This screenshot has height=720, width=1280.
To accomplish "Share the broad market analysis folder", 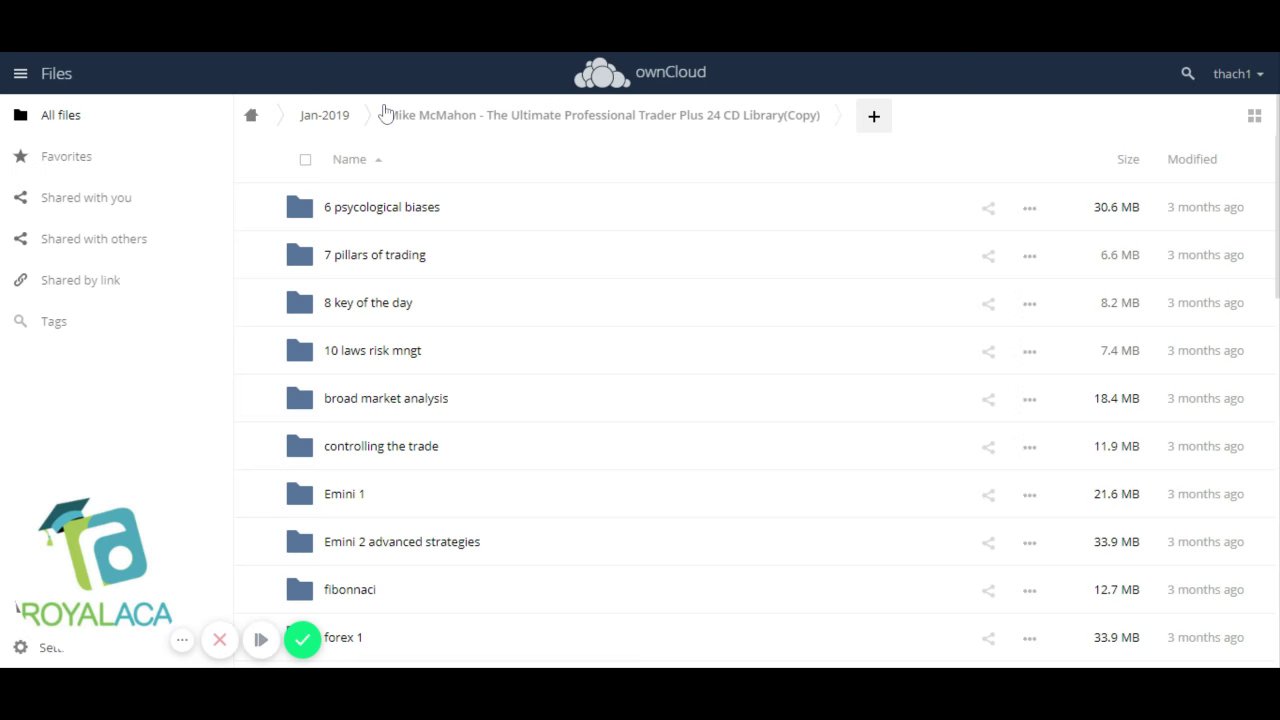I will coord(988,399).
